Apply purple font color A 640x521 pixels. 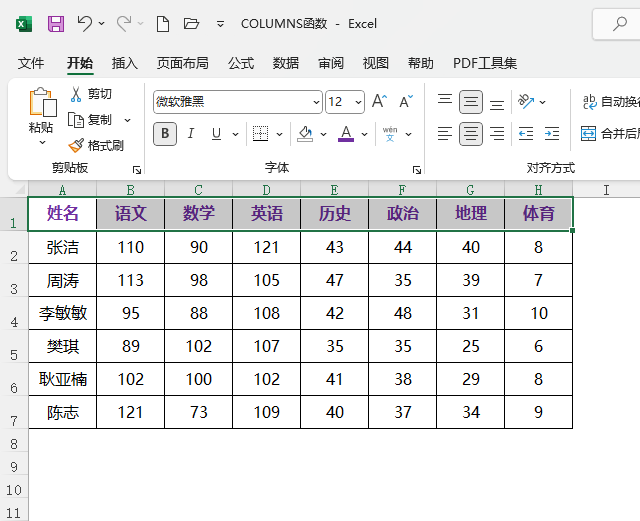tap(346, 134)
